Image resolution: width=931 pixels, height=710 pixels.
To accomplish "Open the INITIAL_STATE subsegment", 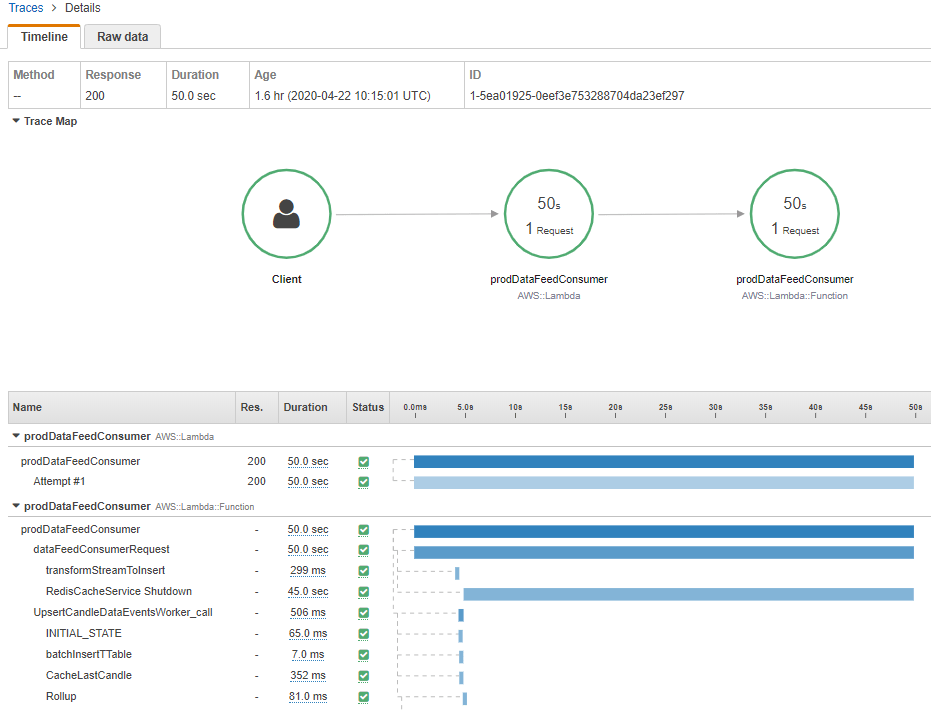I will 84,633.
